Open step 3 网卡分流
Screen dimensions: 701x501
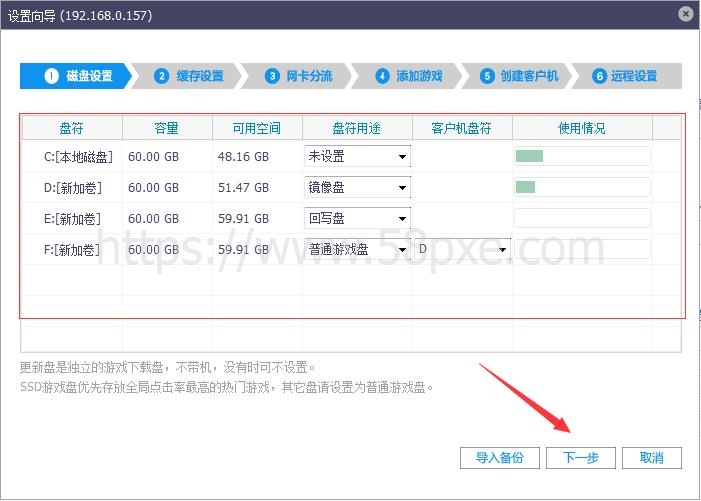pos(298,76)
